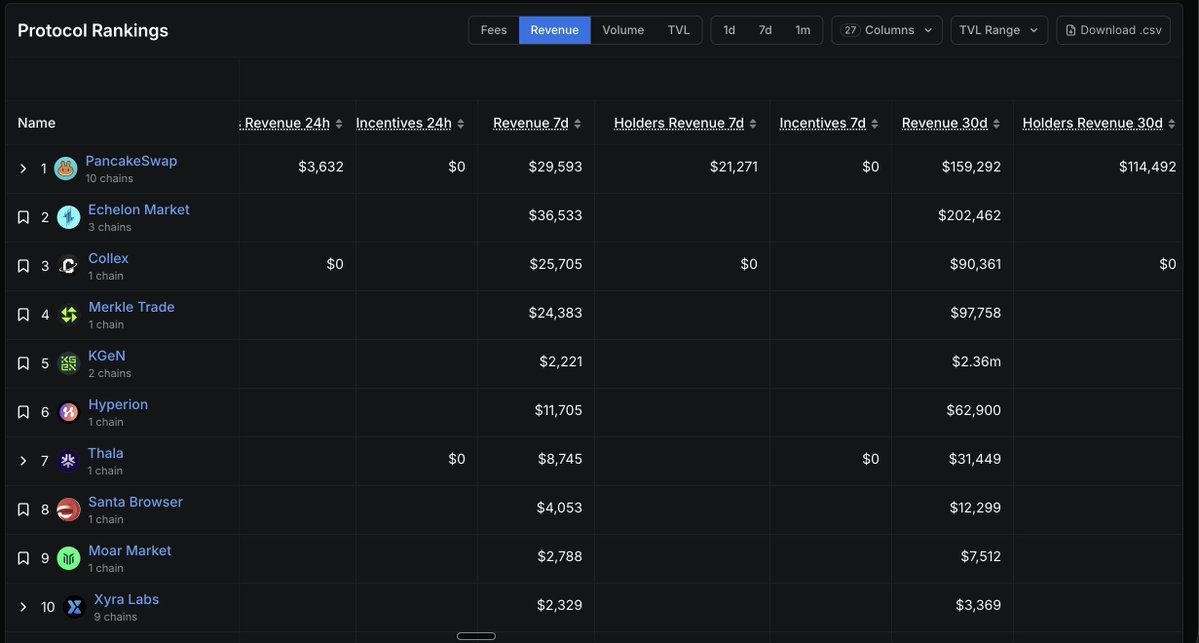Click the Xyra Labs logo icon

click(x=74, y=607)
